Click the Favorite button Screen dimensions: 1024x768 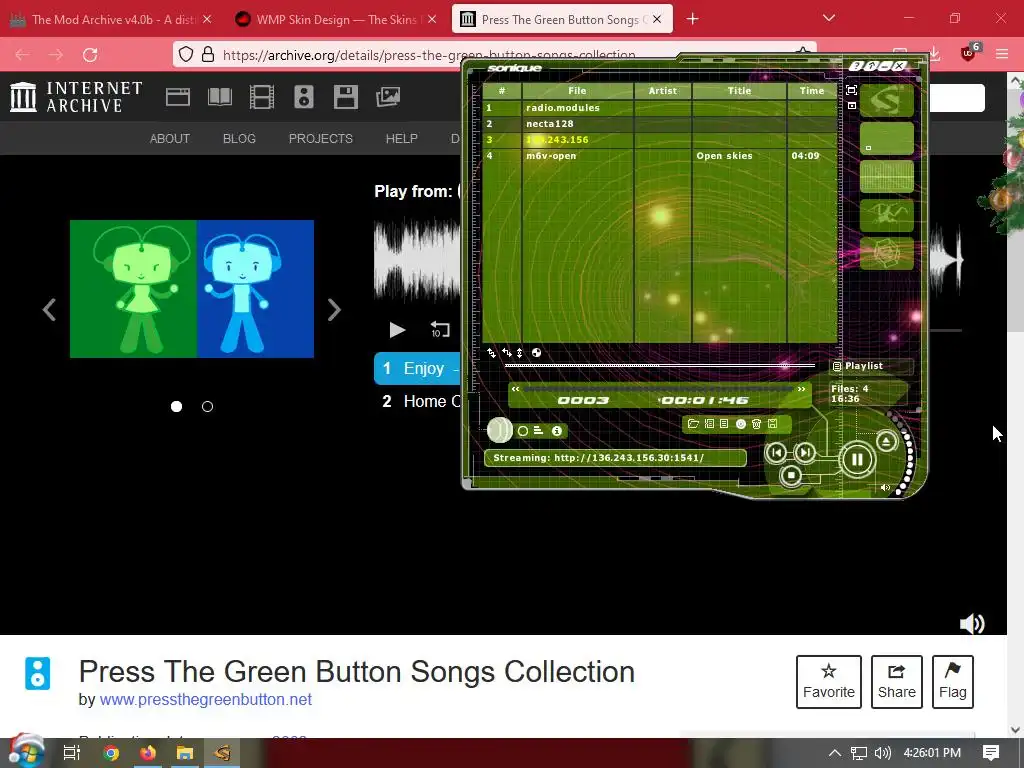click(x=829, y=682)
